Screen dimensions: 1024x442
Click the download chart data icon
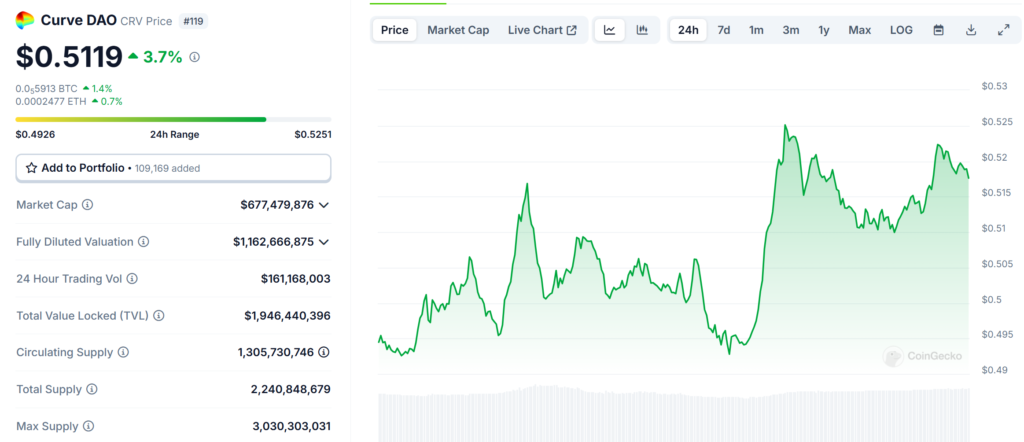970,30
